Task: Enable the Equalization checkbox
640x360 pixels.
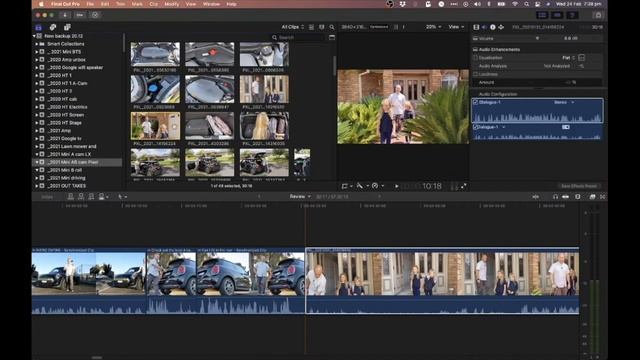Action: tap(476, 58)
